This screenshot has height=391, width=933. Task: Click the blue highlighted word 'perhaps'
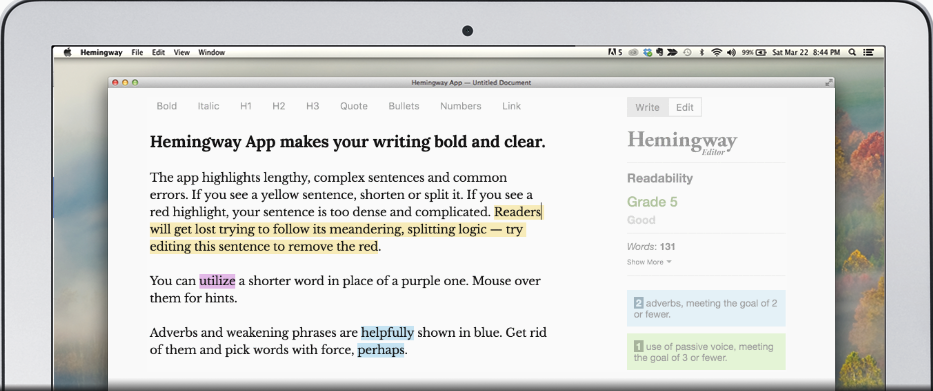point(381,349)
